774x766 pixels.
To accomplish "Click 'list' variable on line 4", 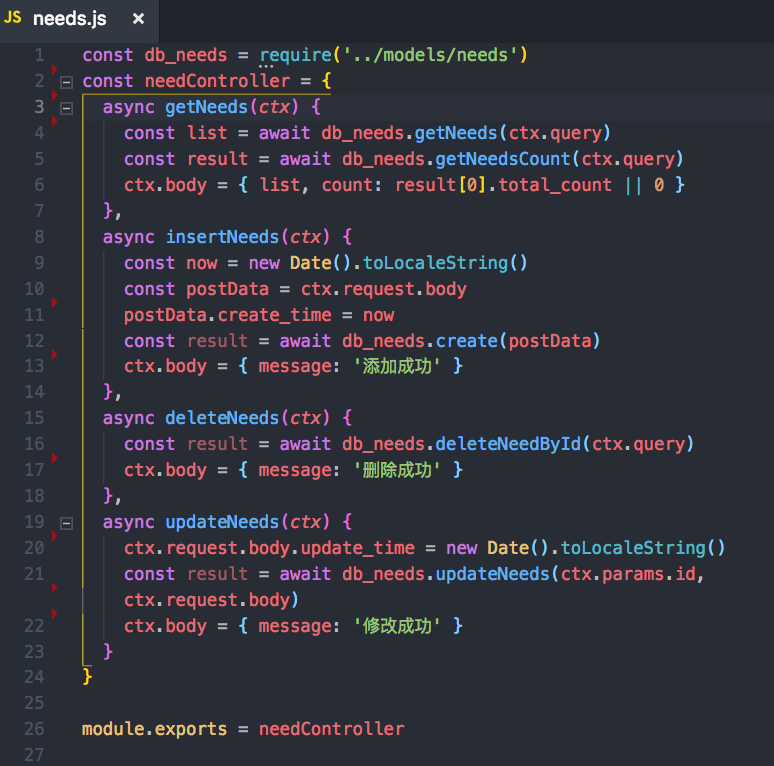I will pyautogui.click(x=207, y=133).
